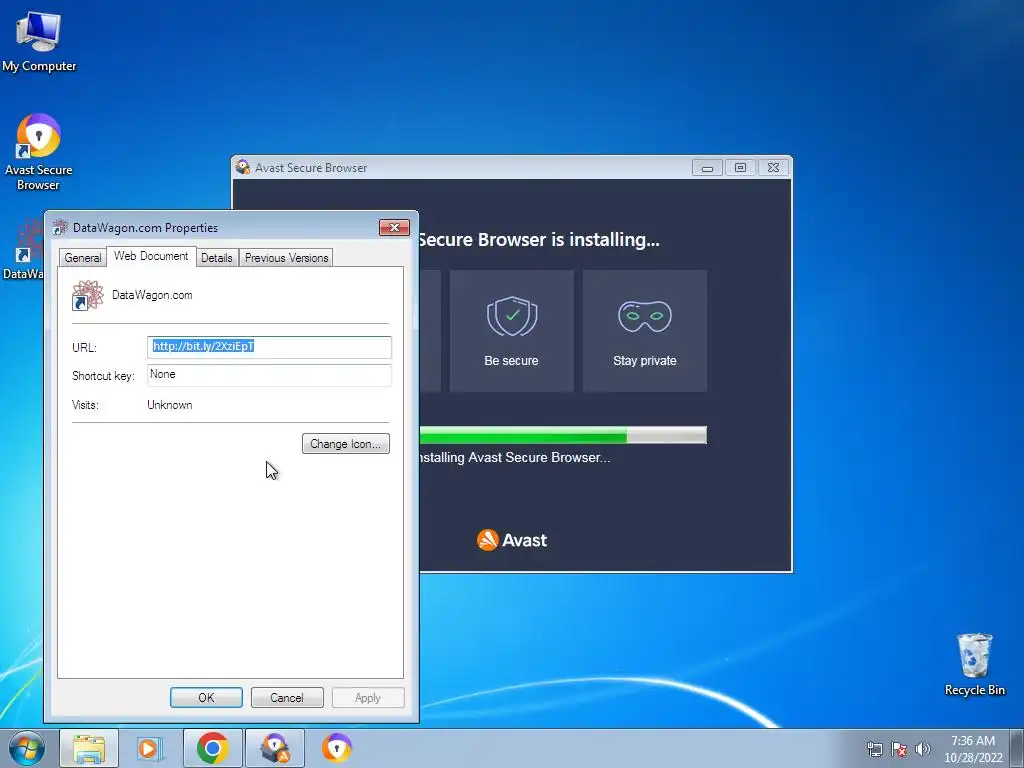The image size is (1024, 768).
Task: Maximize the Avast installer window
Action: [x=740, y=168]
